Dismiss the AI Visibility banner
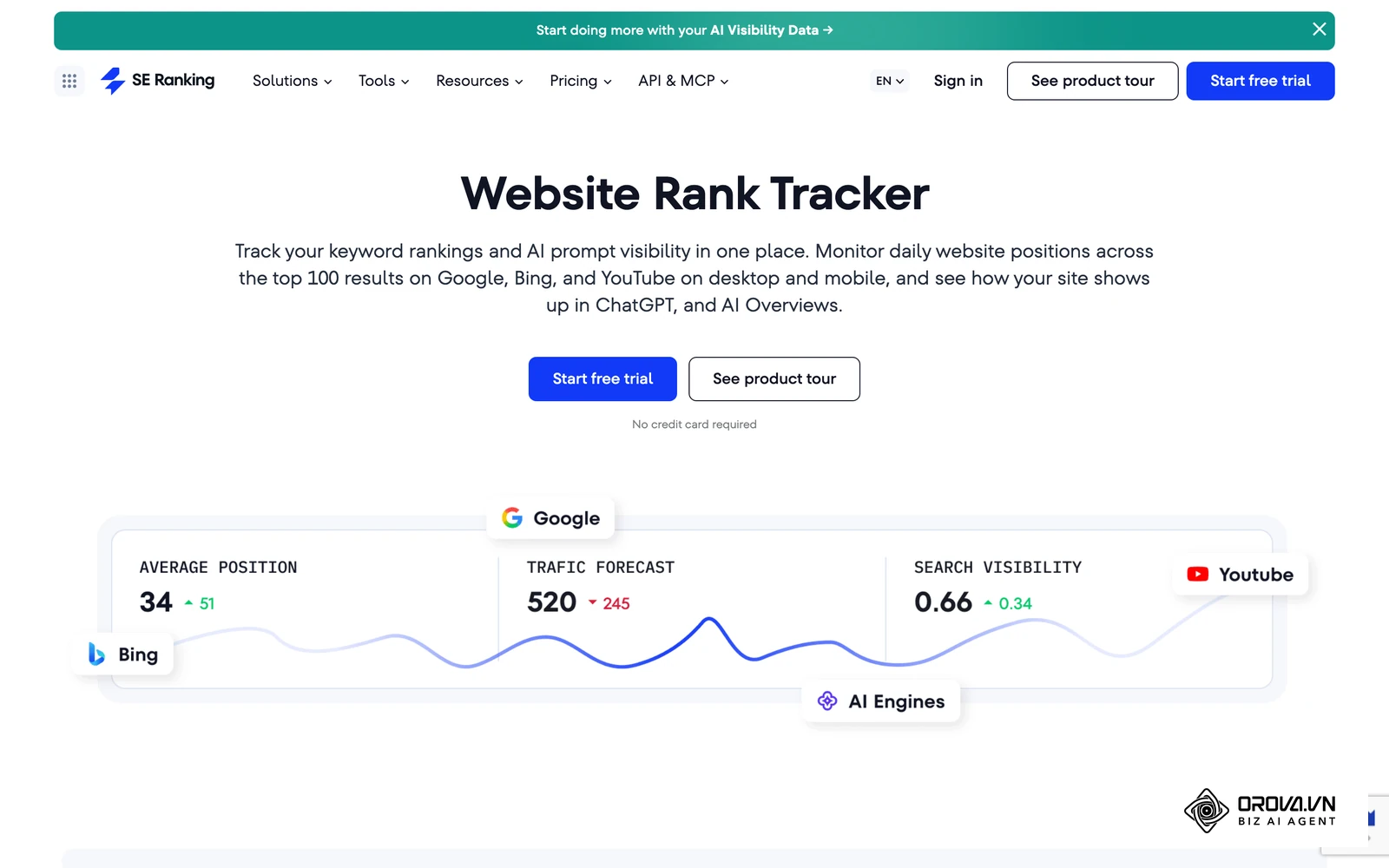1389x868 pixels. point(1319,30)
